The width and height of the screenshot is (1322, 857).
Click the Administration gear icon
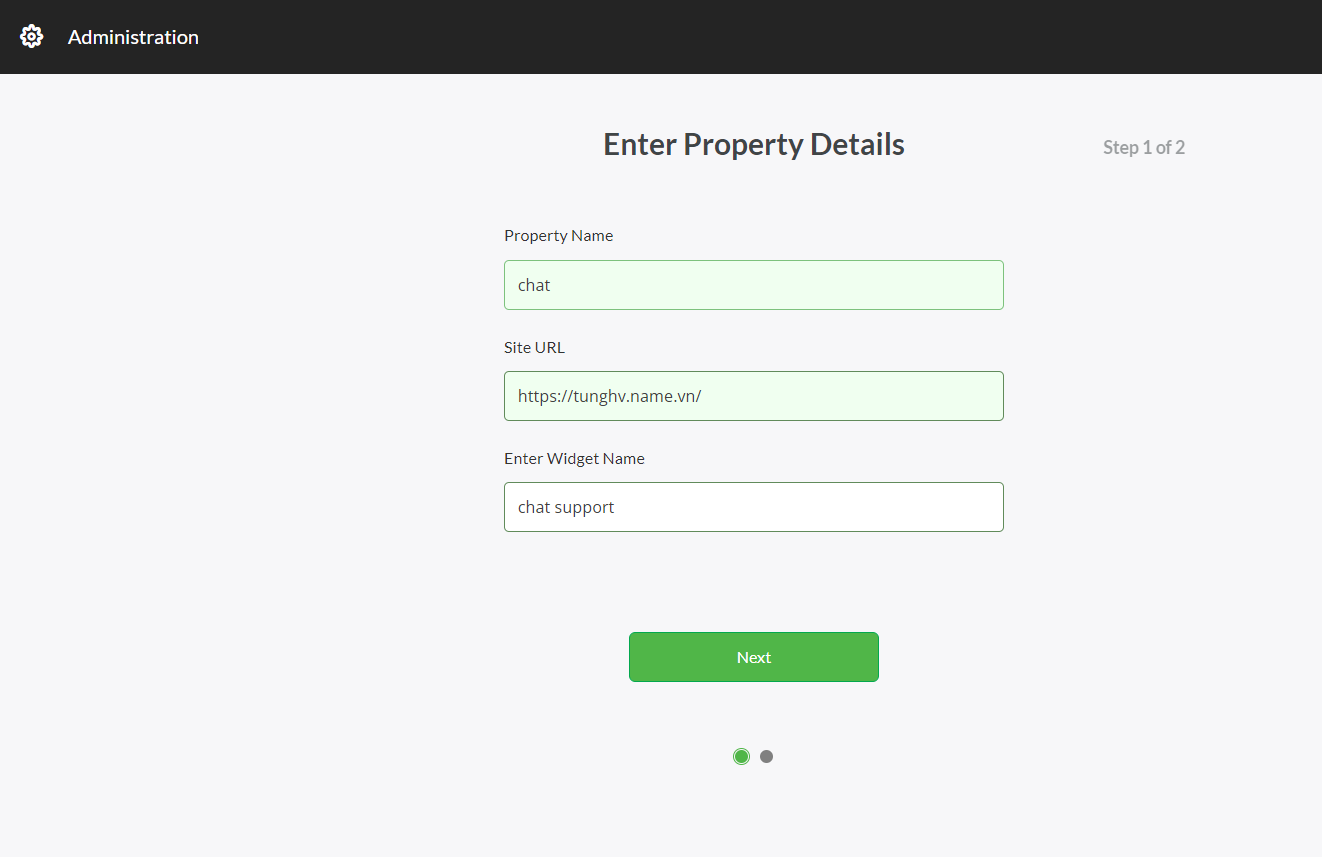32,37
